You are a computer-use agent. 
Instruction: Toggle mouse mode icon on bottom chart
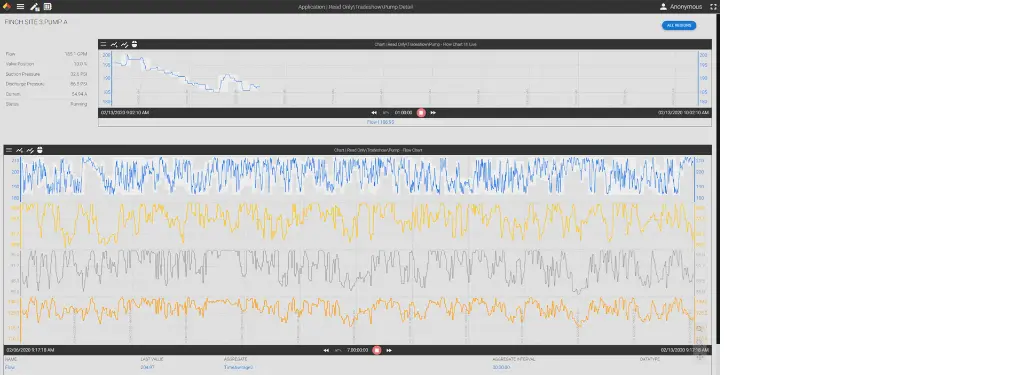tap(40, 150)
